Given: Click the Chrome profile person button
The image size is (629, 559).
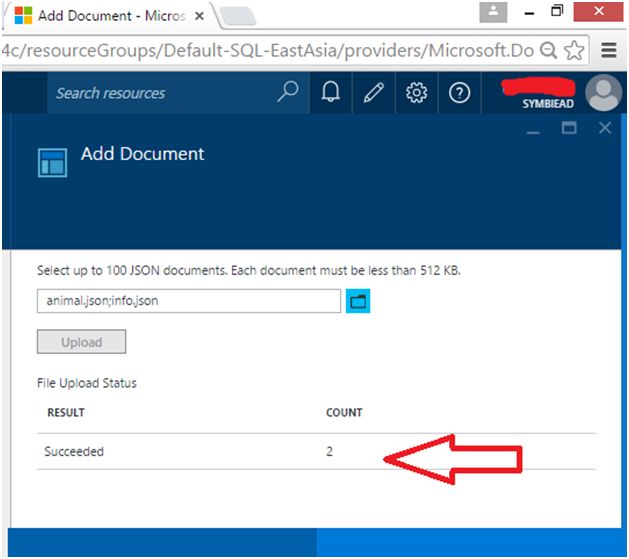Looking at the screenshot, I should [x=493, y=12].
